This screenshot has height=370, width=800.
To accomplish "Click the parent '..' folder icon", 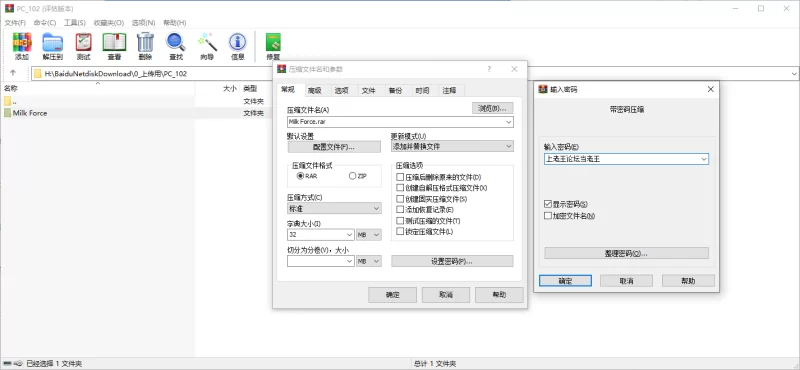I will pyautogui.click(x=7, y=101).
